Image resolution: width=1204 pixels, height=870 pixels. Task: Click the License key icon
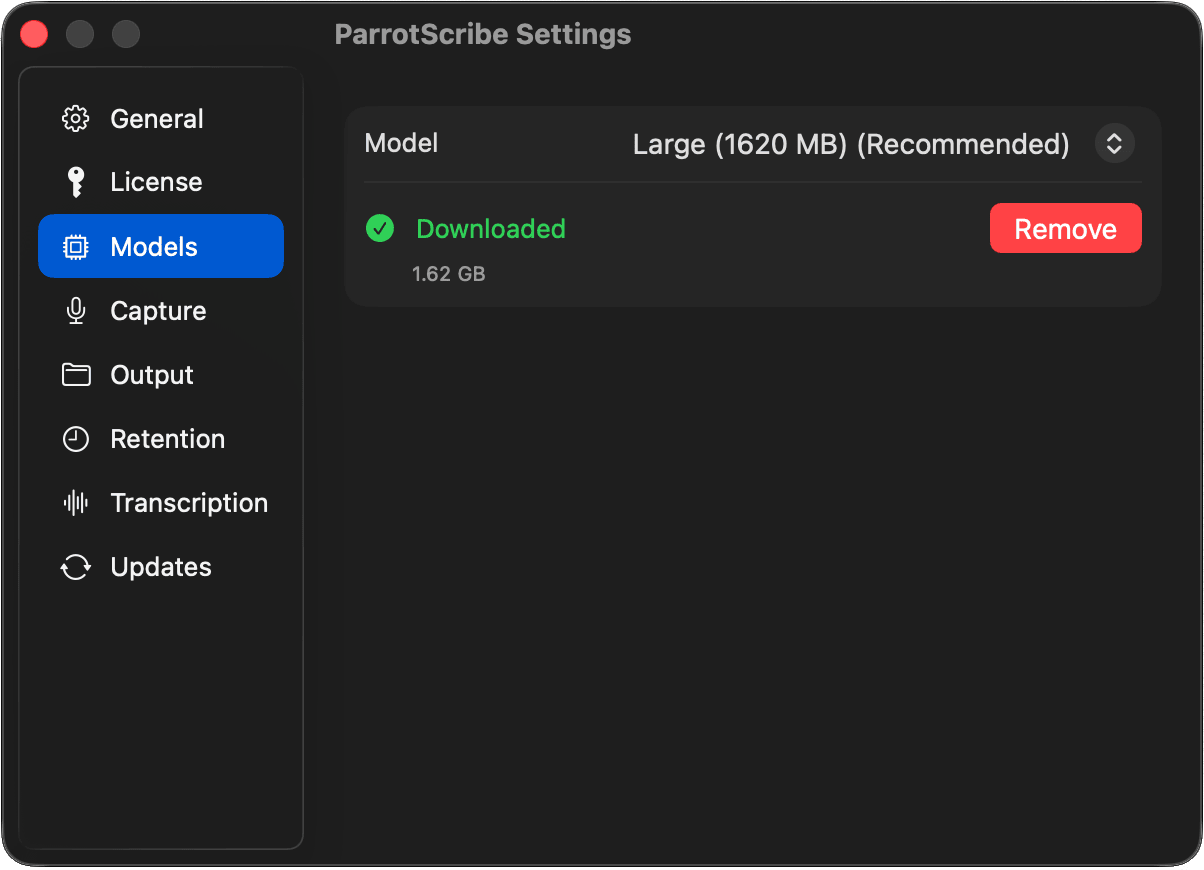(x=76, y=182)
